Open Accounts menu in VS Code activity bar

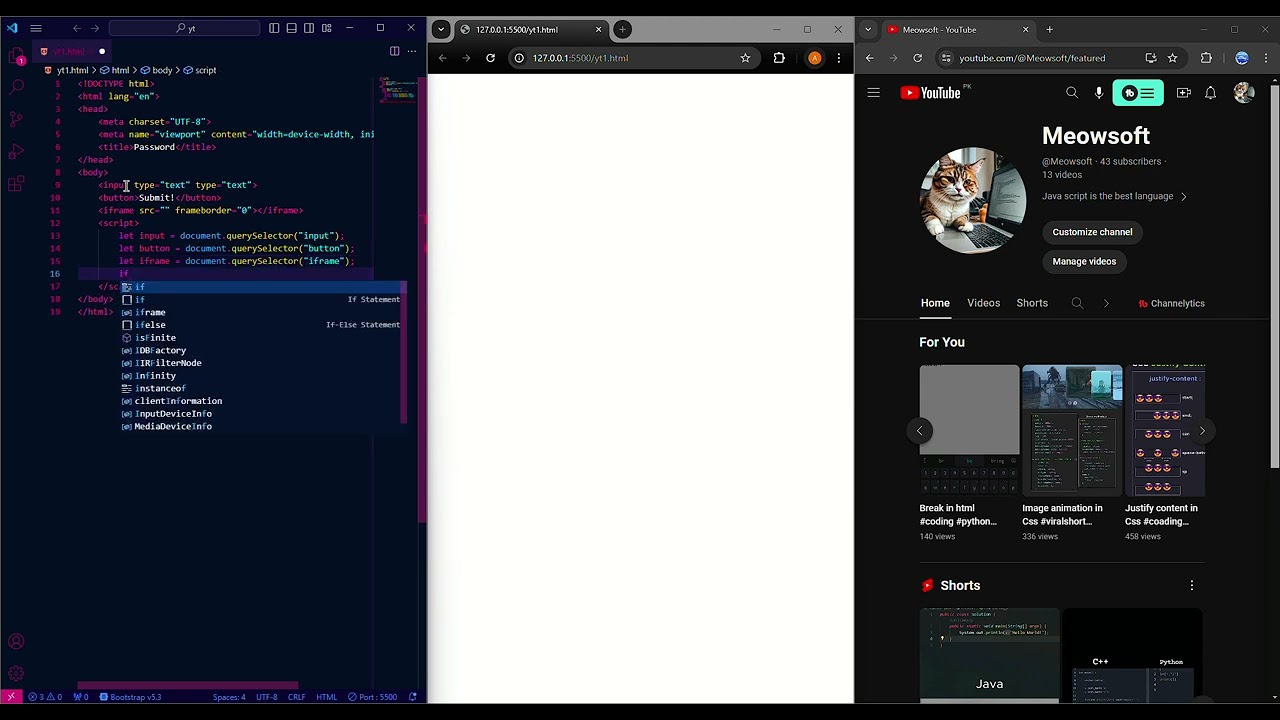pos(16,642)
